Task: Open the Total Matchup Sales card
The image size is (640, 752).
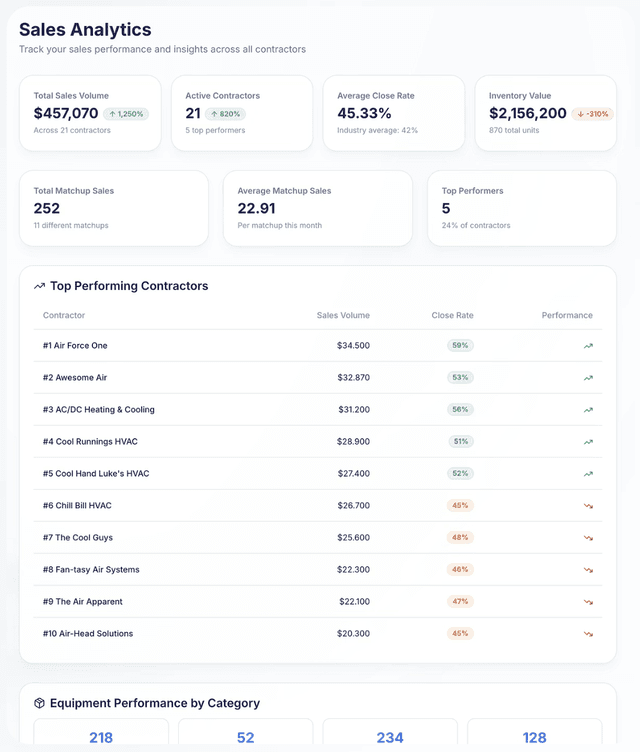Action: tap(114, 208)
